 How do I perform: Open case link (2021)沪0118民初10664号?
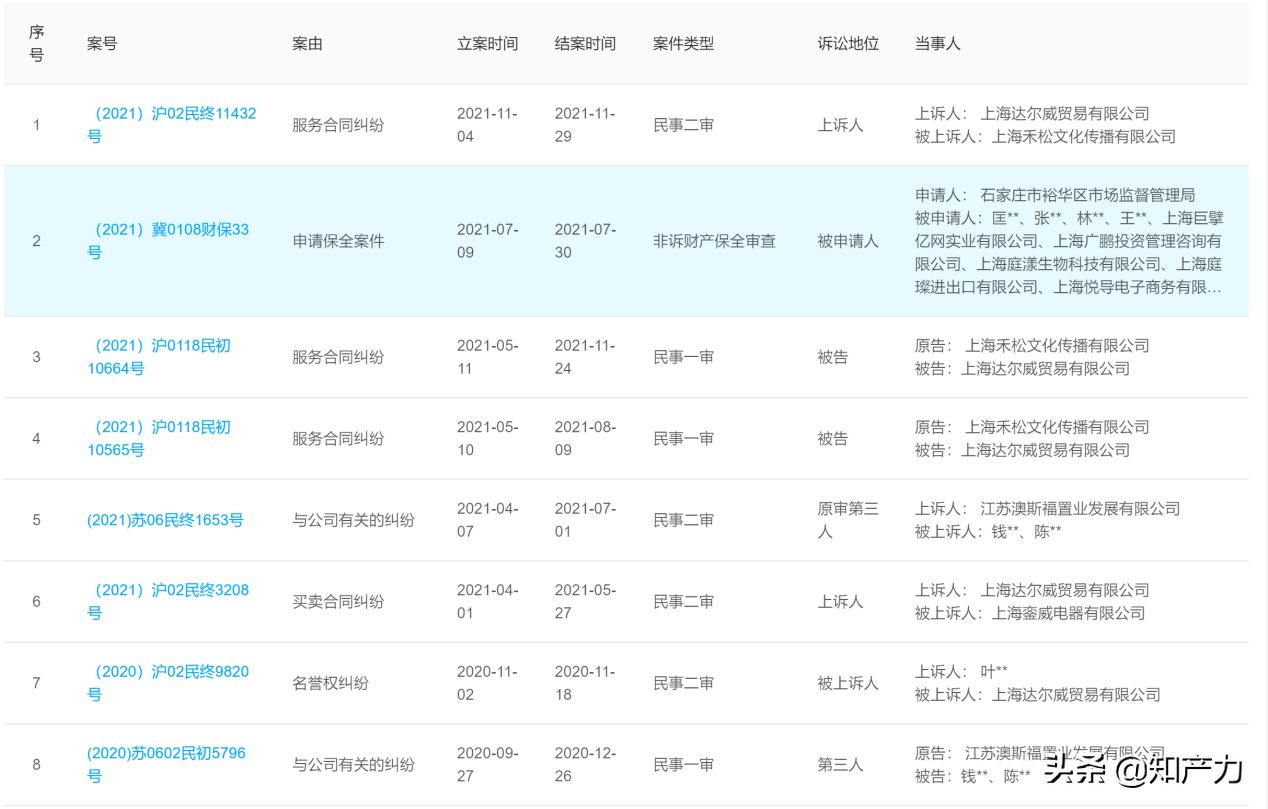159,357
